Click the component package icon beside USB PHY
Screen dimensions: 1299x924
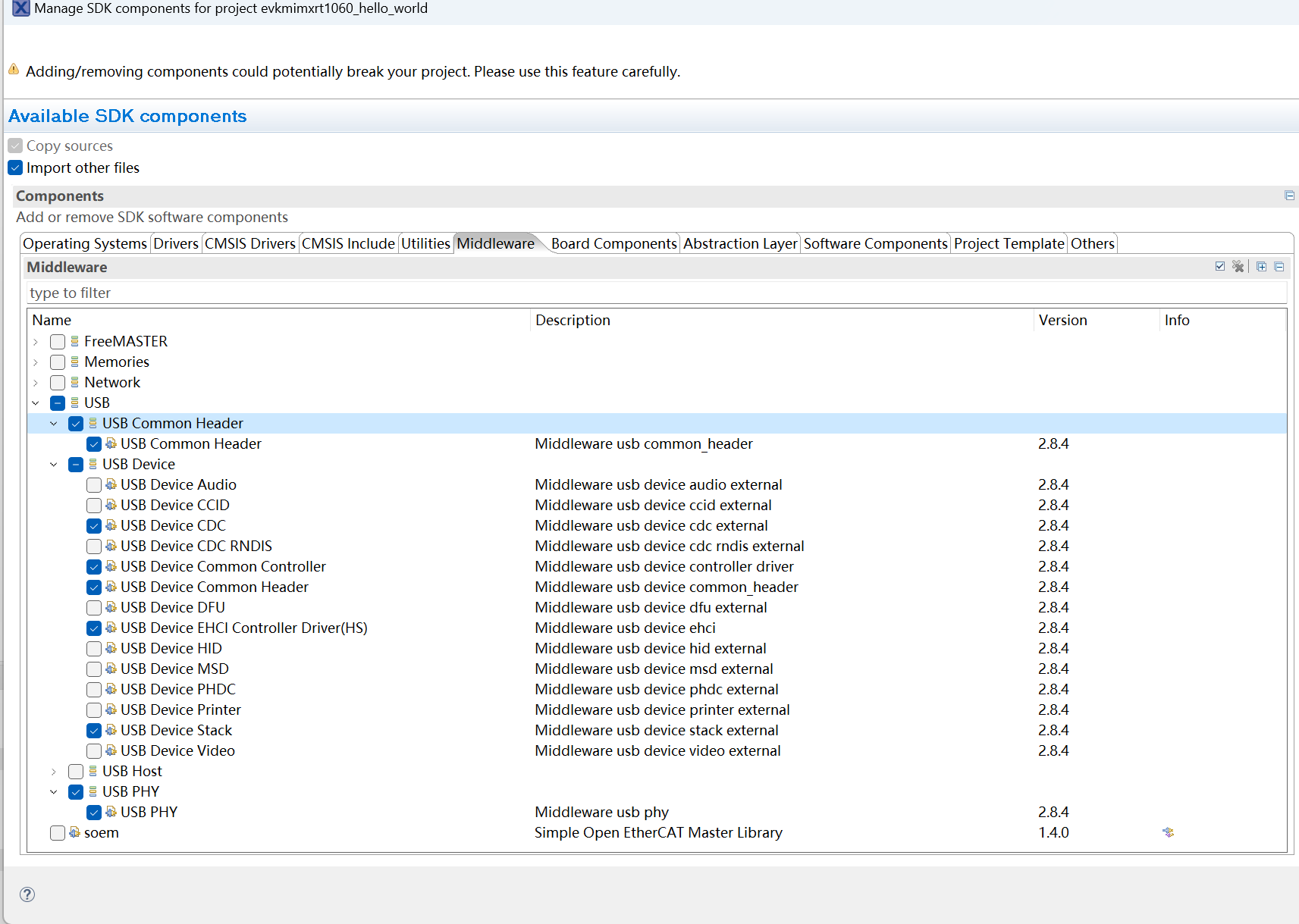tap(109, 812)
